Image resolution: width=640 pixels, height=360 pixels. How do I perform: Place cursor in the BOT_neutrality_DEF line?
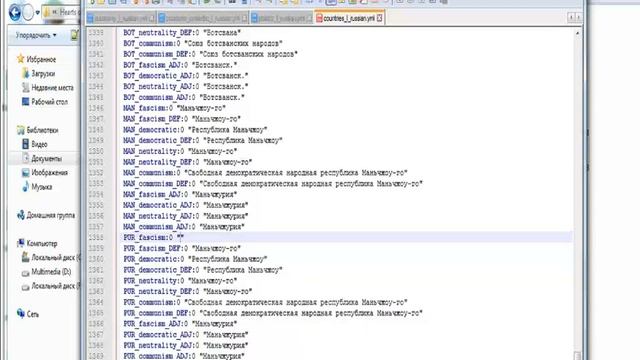pos(182,33)
